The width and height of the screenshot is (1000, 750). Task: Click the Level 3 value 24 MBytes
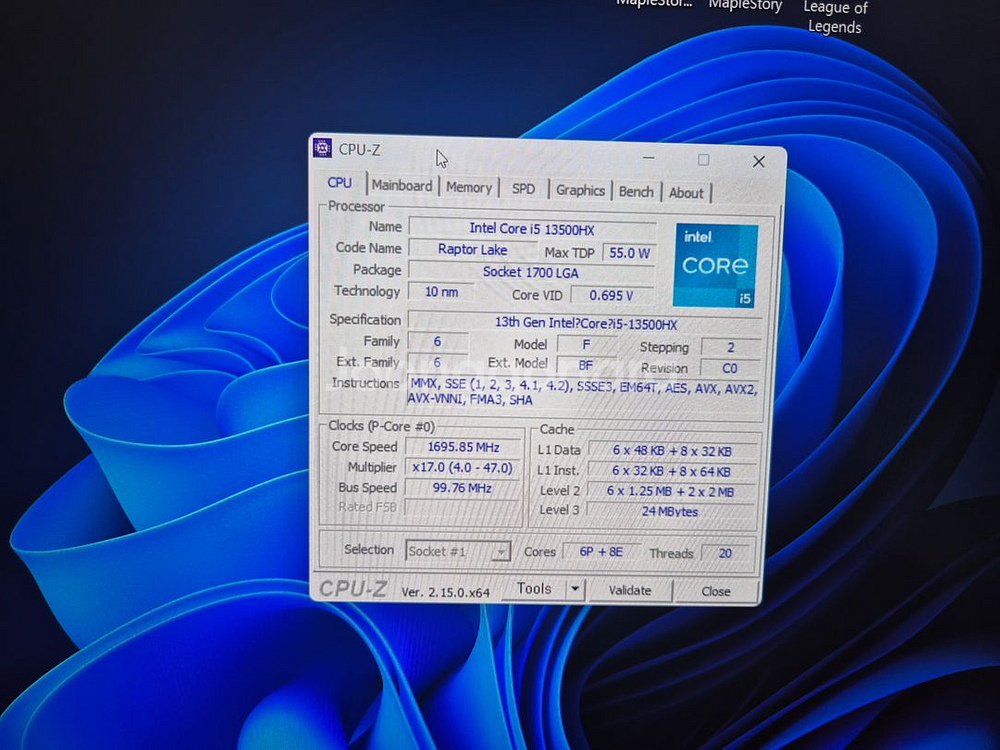pyautogui.click(x=670, y=511)
